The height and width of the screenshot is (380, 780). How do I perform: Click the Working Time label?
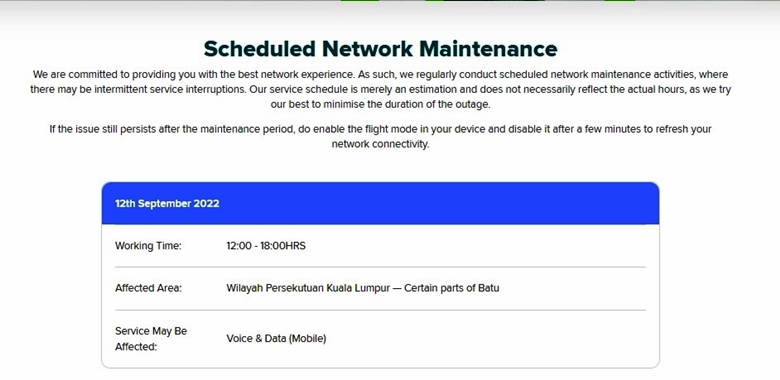point(148,246)
